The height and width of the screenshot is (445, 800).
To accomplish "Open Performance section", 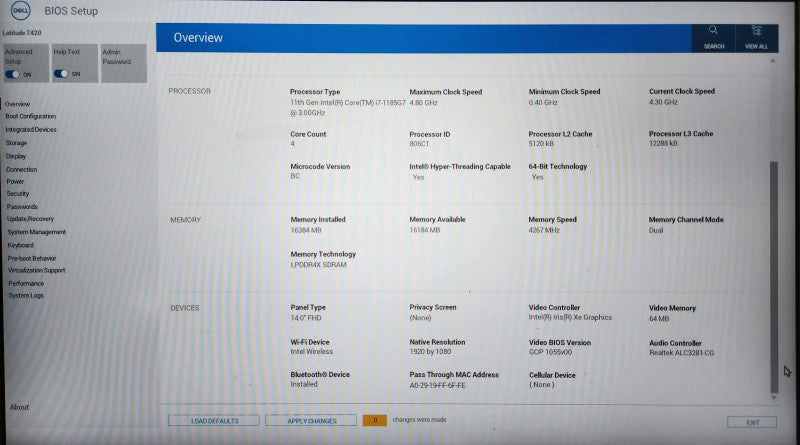I will pyautogui.click(x=26, y=284).
